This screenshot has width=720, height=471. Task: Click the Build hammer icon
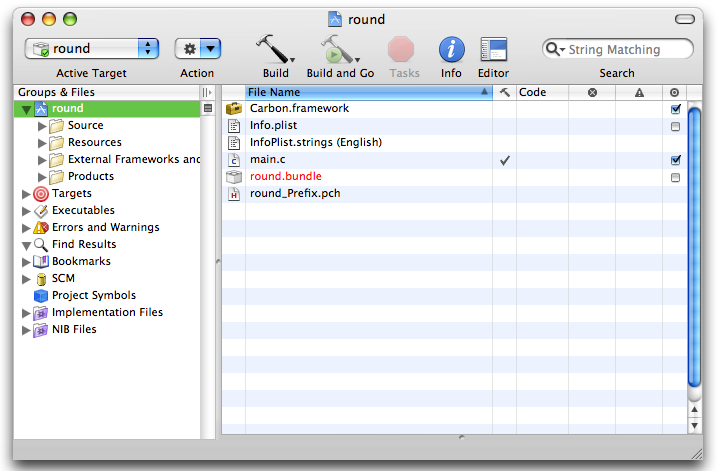[274, 49]
